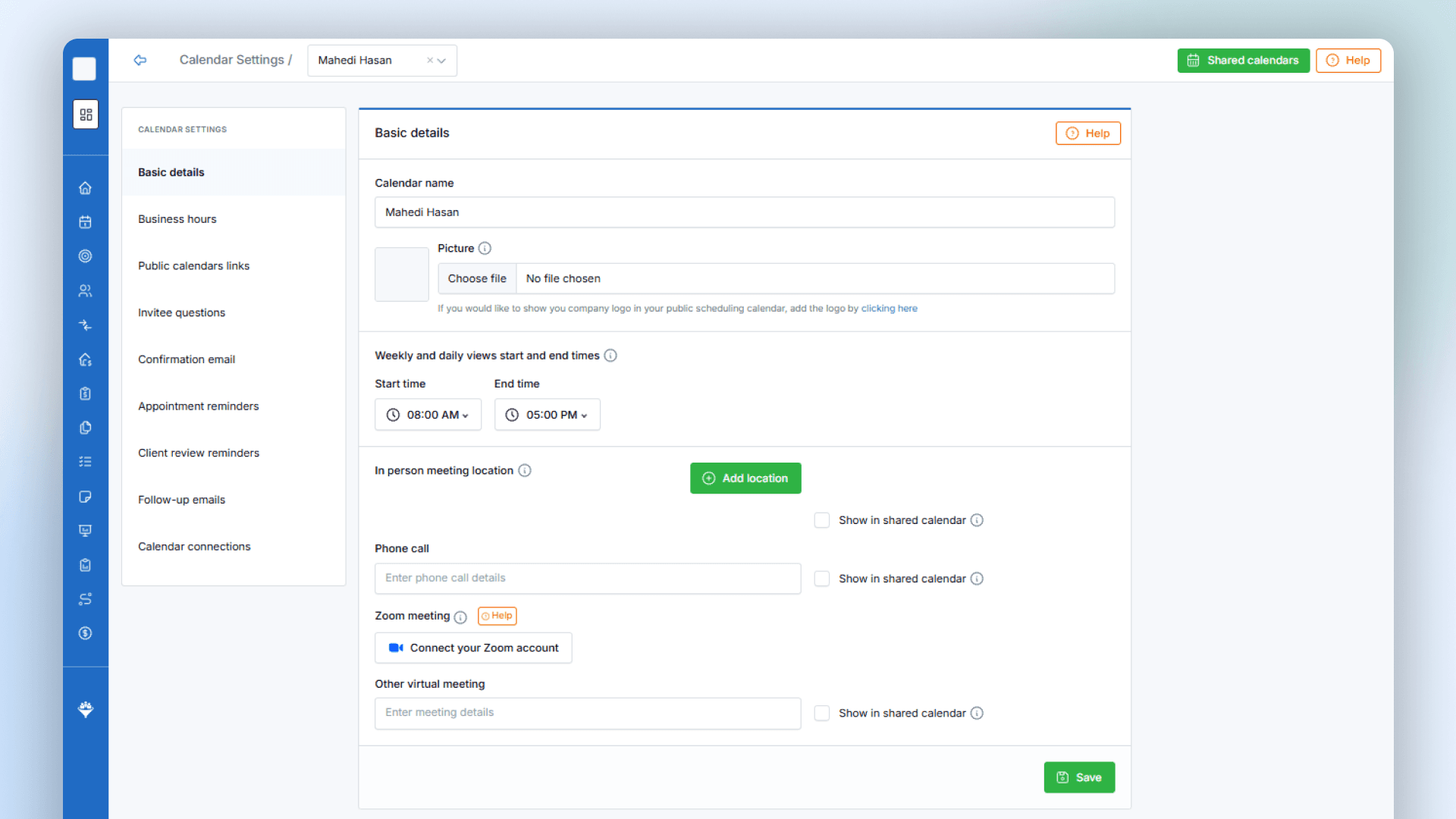Screen dimensions: 1456x819
Task: Open the presentation screen icon in sidebar
Action: coord(86,531)
